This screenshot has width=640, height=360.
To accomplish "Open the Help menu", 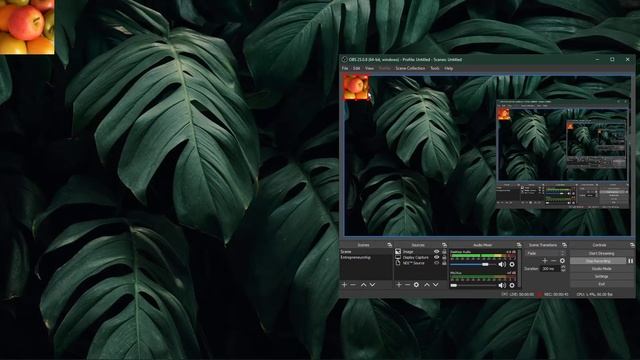I will tap(449, 68).
